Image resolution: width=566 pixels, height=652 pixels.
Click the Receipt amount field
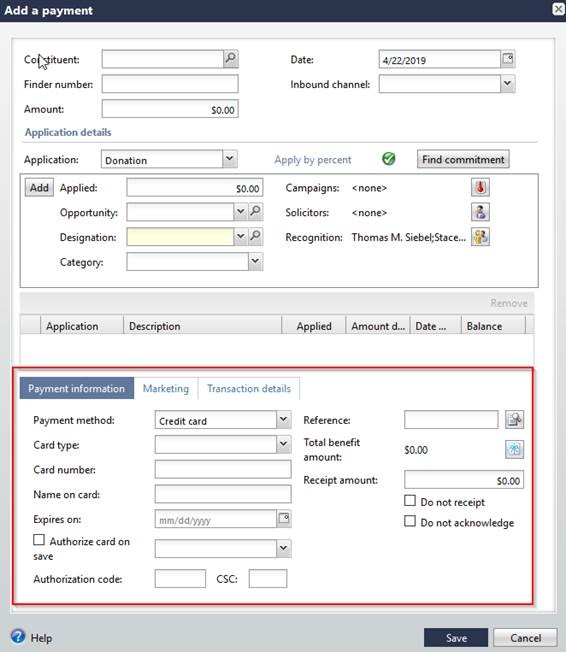click(x=464, y=480)
